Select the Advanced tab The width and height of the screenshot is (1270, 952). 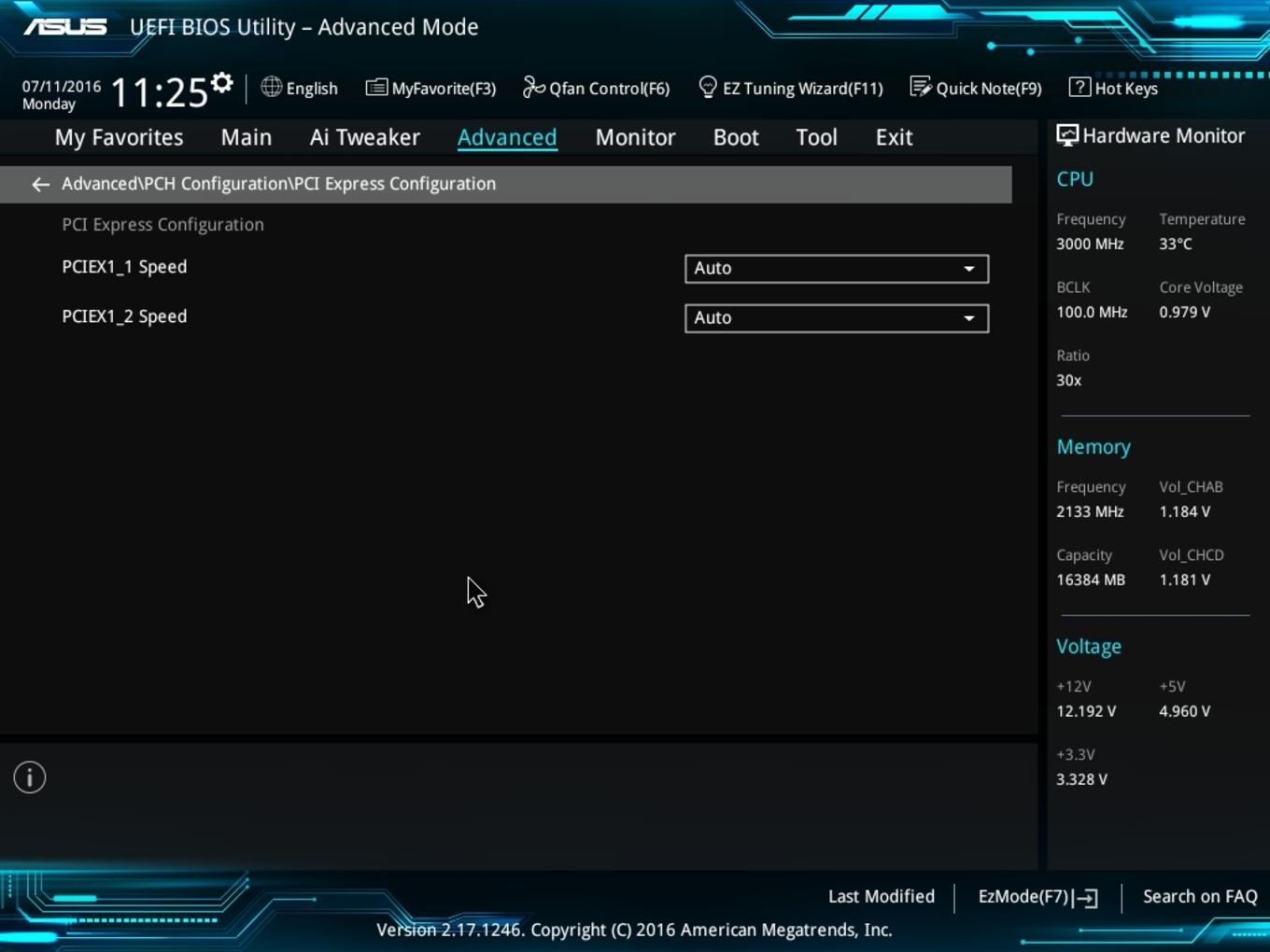[507, 137]
